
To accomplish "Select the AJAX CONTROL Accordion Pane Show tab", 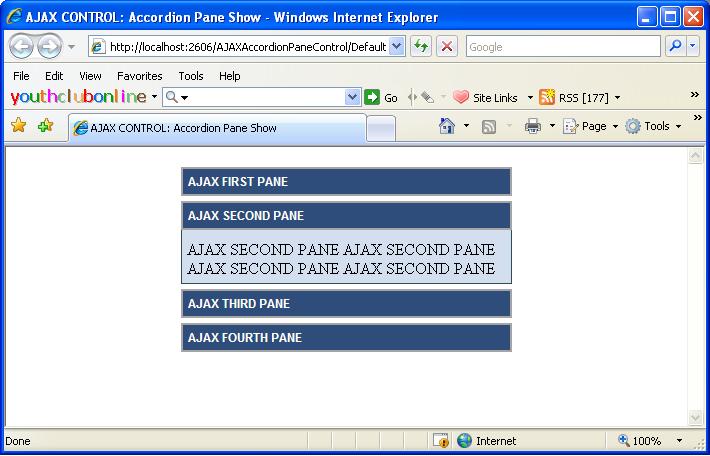I will (x=217, y=128).
